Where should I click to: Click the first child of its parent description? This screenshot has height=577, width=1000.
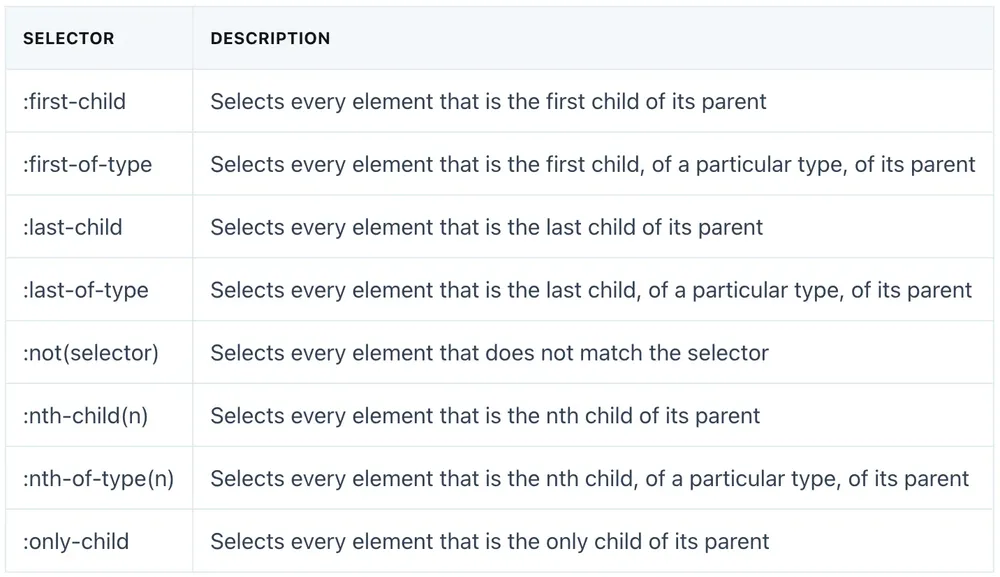coord(489,101)
